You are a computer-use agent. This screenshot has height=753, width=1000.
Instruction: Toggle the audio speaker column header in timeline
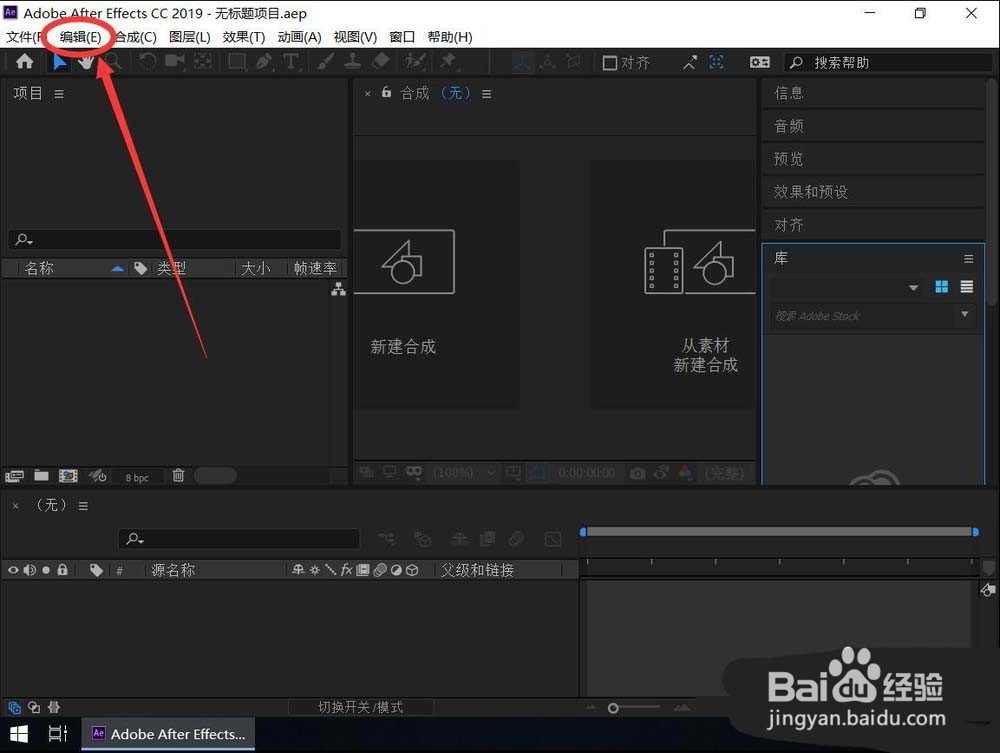(29, 570)
